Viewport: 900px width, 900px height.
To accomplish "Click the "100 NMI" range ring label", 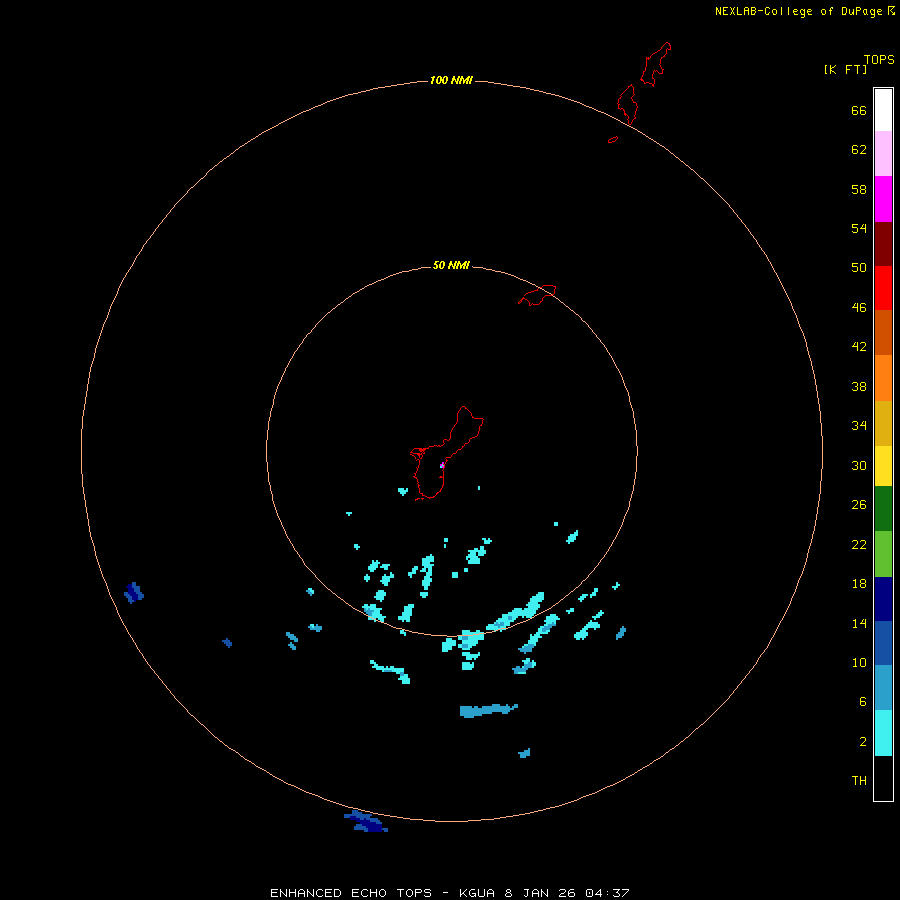I will tap(451, 80).
